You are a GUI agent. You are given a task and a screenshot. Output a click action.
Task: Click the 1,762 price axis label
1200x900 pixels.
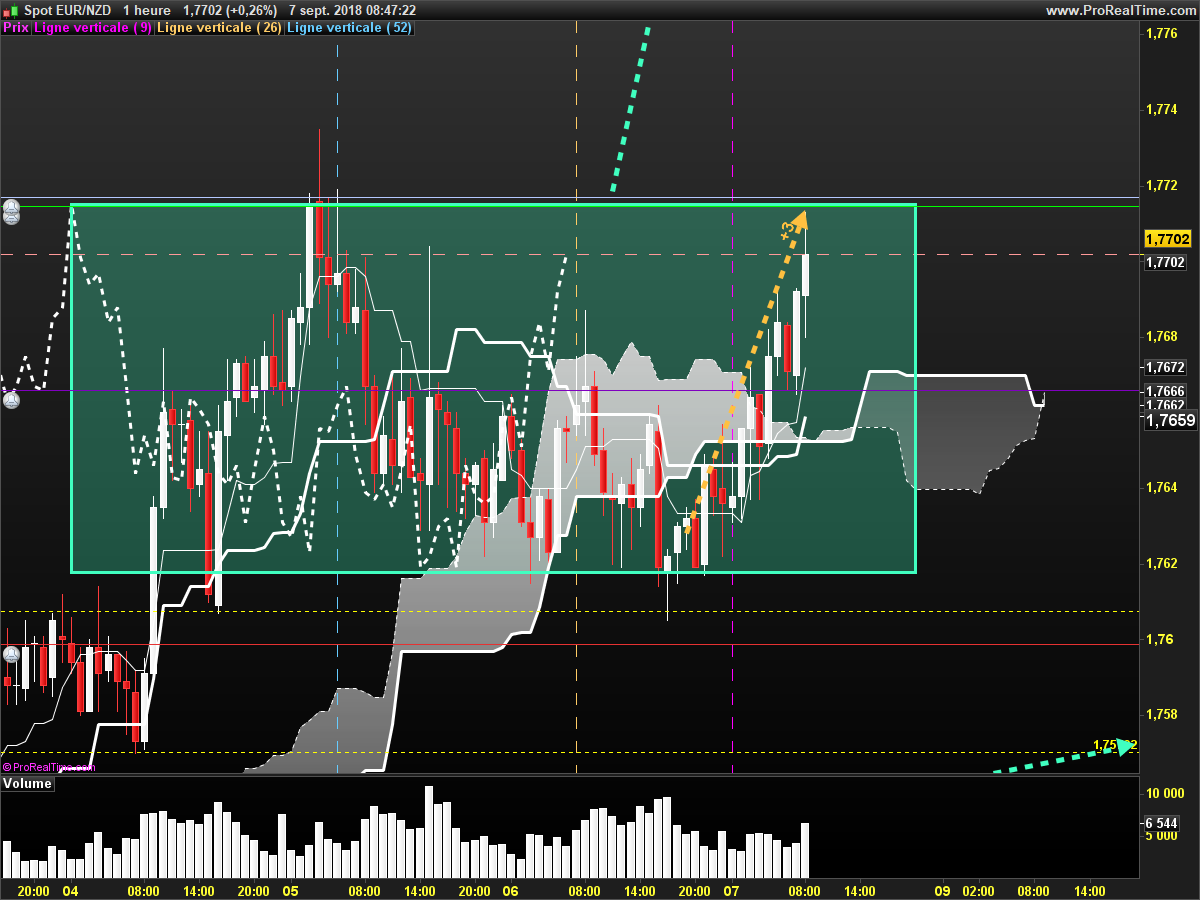[1161, 563]
